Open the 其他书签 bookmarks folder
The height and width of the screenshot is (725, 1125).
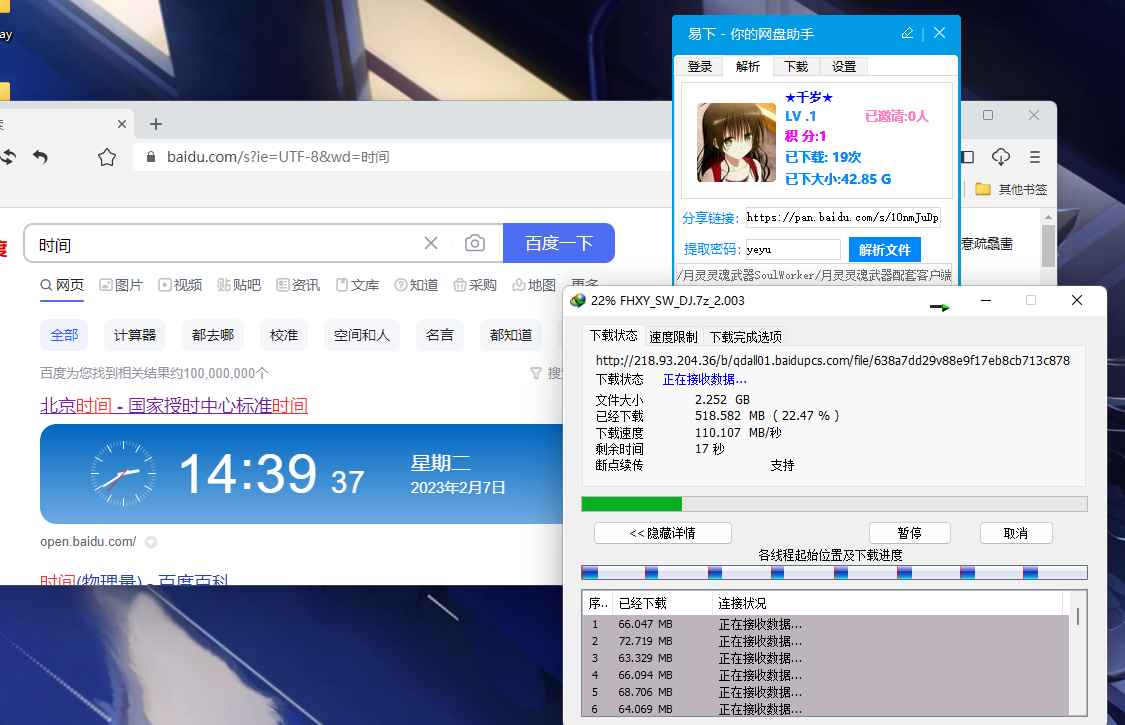pyautogui.click(x=1012, y=190)
